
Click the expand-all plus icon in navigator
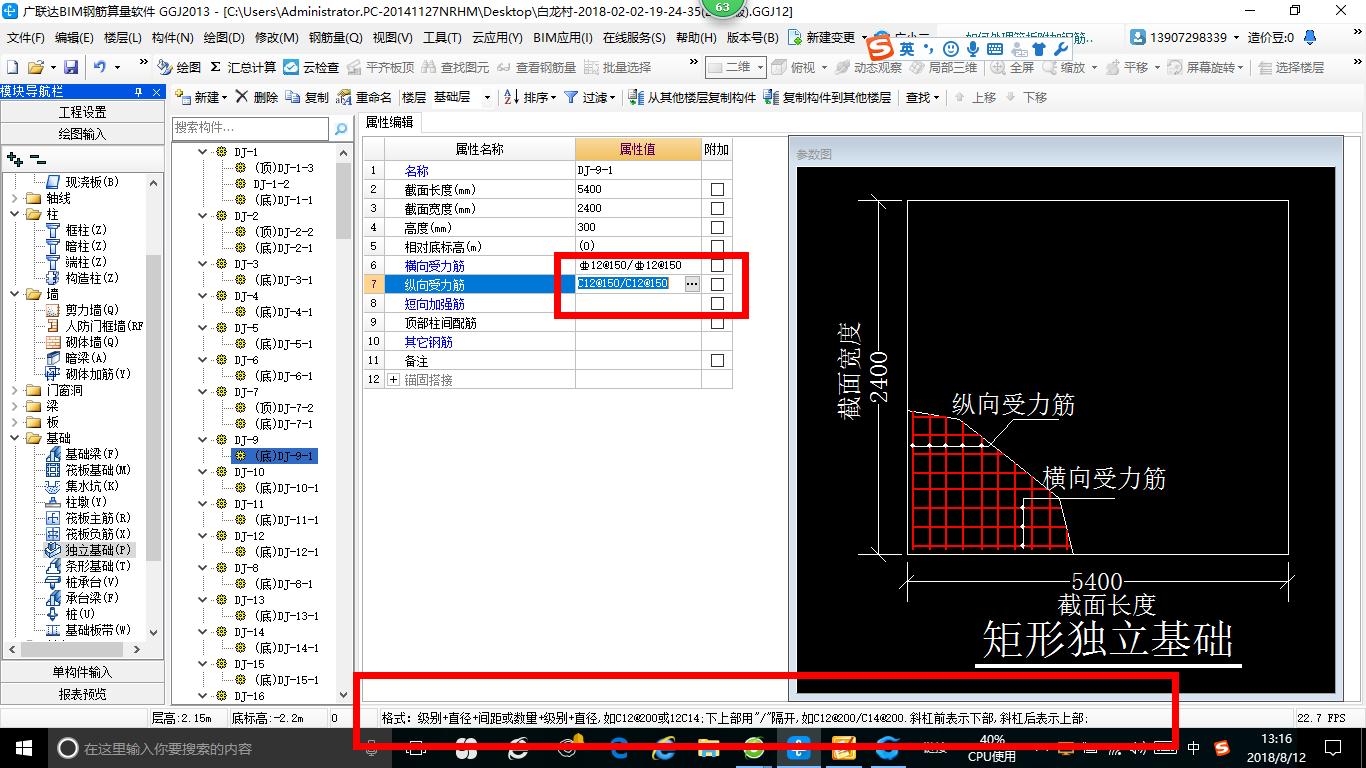(15, 158)
